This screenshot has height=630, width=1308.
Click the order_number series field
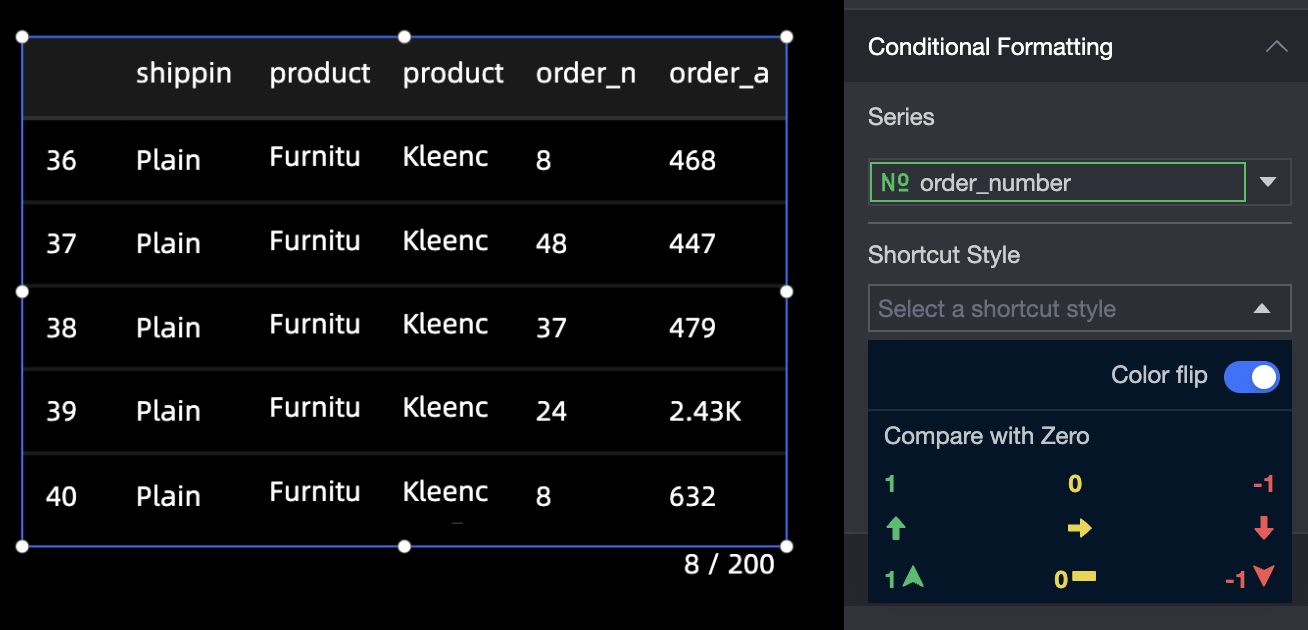[x=1058, y=183]
